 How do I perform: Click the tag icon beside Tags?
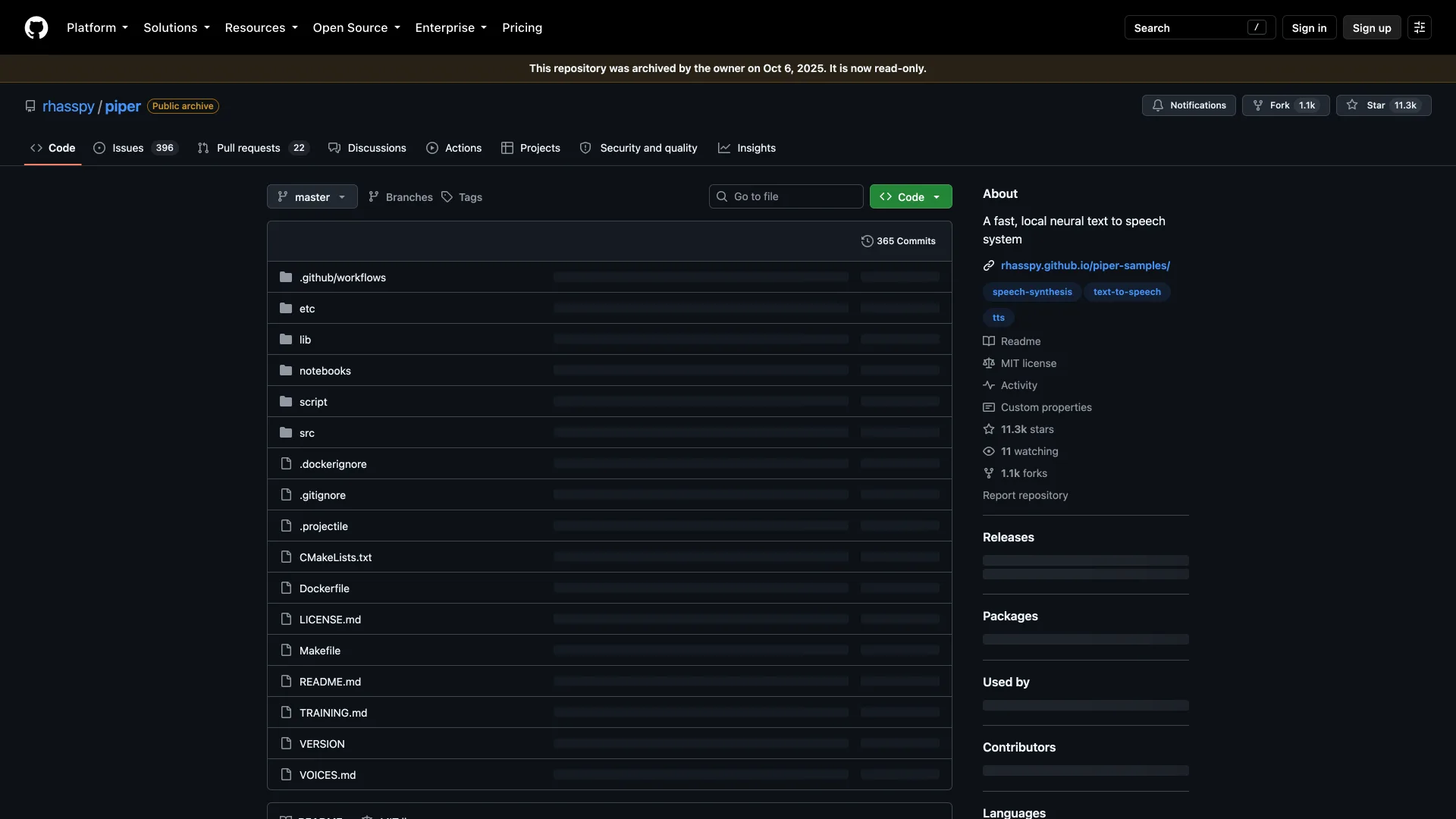(x=447, y=197)
